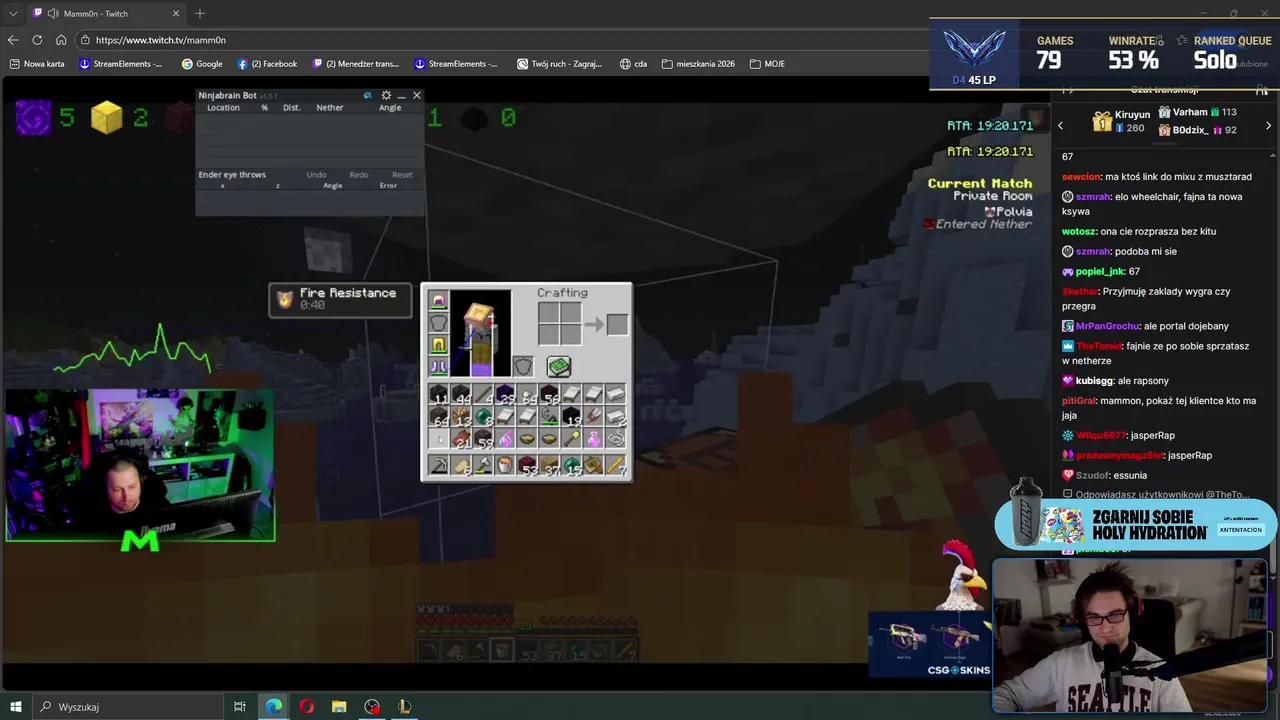Select the pickaxe in the hotbar
The width and height of the screenshot is (1280, 720).
pos(439,466)
